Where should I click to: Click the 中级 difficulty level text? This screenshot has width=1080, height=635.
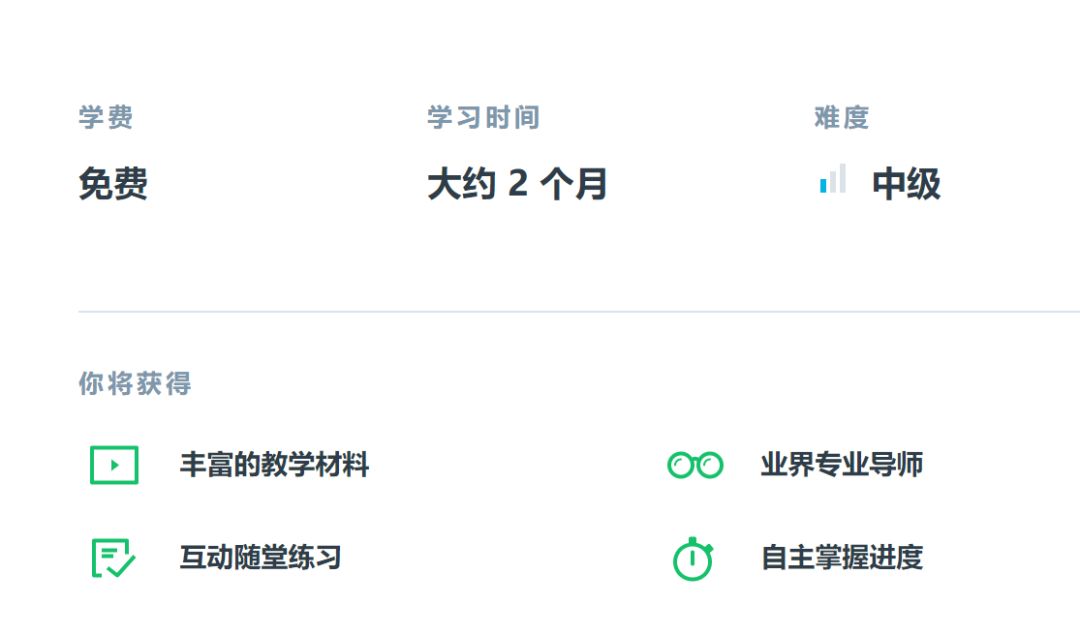pos(906,184)
